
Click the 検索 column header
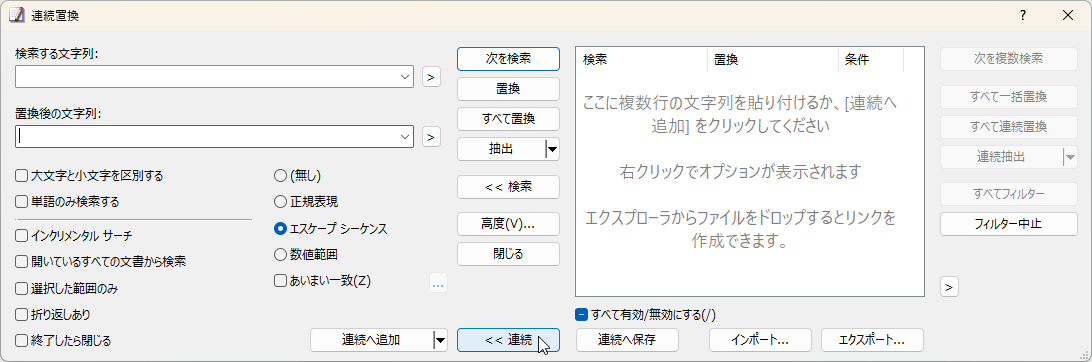(x=641, y=60)
